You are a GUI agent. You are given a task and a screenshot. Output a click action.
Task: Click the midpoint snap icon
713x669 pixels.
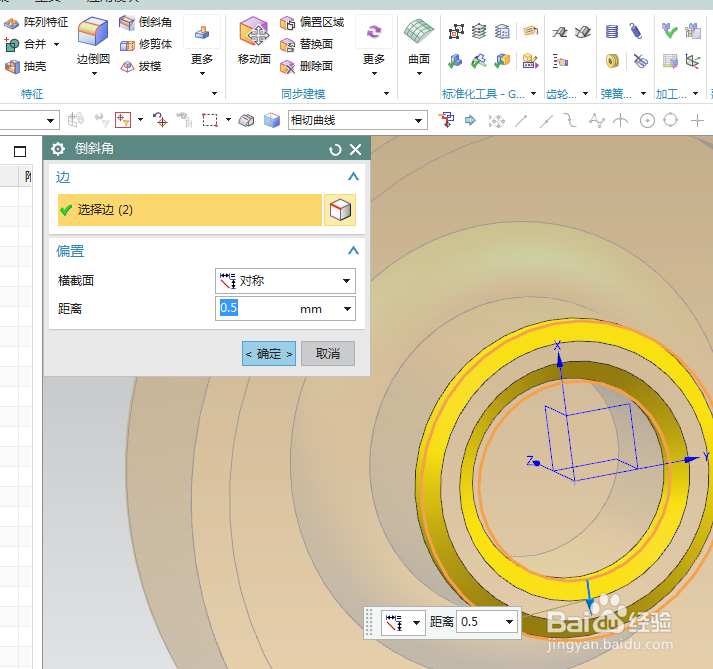(545, 121)
